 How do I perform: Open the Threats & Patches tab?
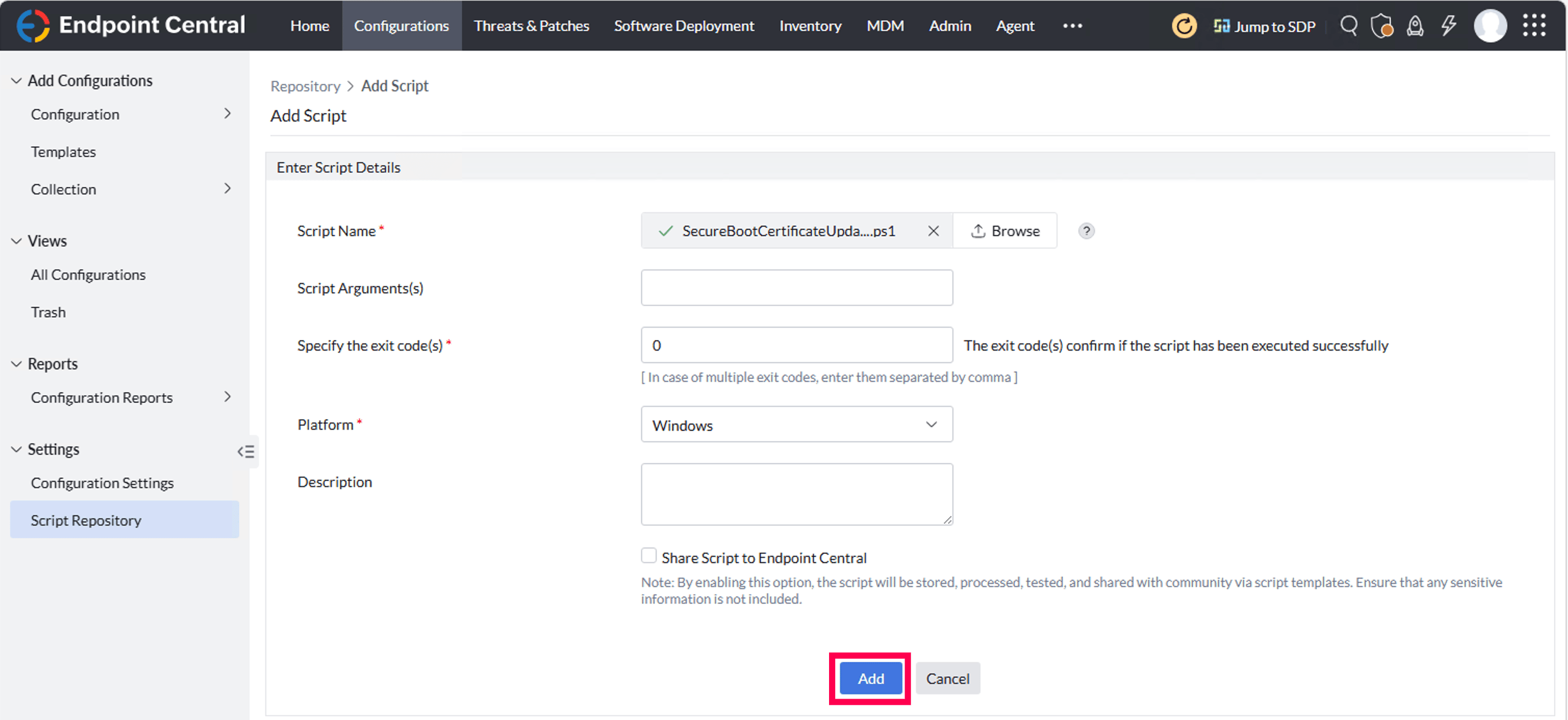[x=531, y=26]
